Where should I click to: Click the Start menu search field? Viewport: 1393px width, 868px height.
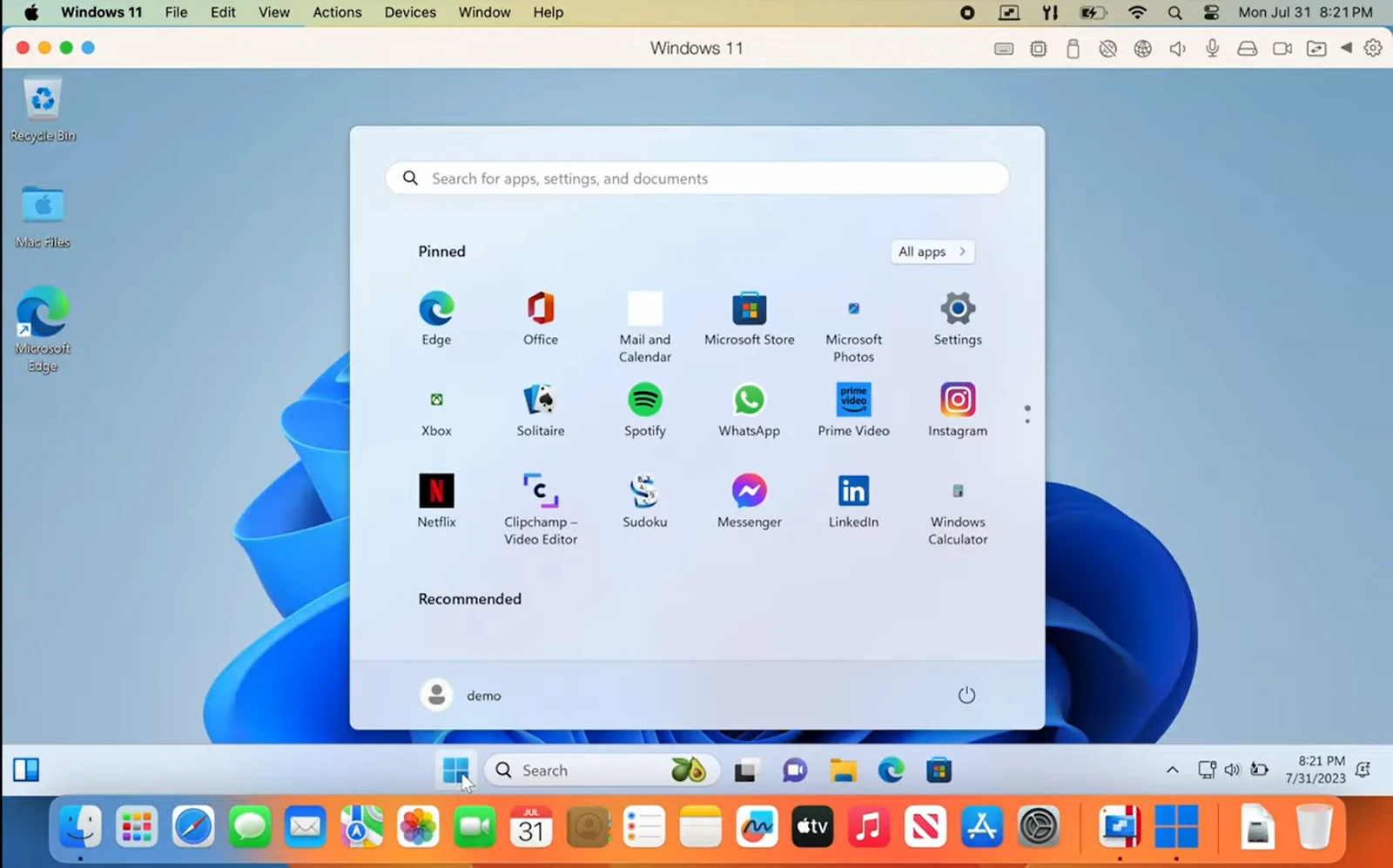pos(696,178)
